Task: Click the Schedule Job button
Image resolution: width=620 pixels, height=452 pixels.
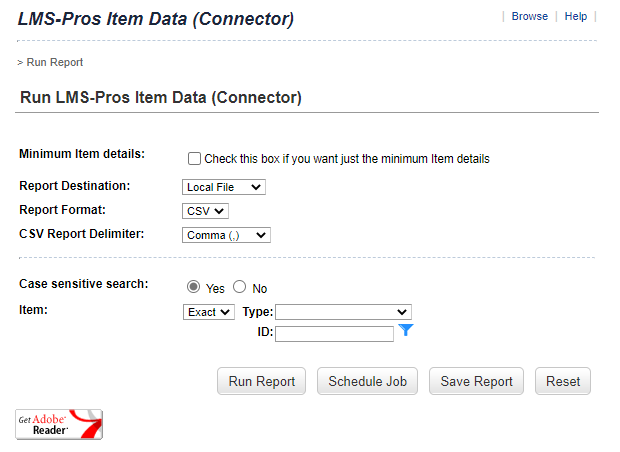Action: point(367,381)
